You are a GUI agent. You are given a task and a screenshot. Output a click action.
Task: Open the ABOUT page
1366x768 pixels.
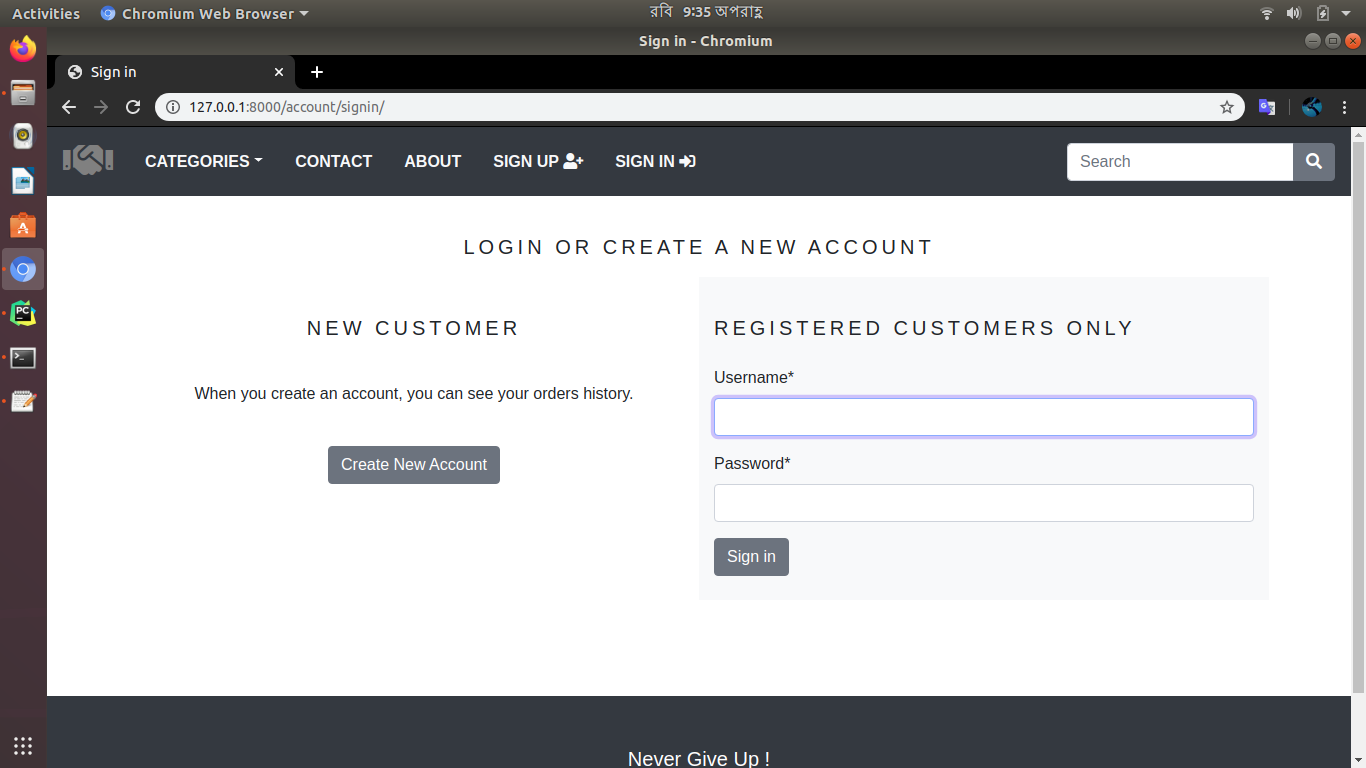coord(432,161)
